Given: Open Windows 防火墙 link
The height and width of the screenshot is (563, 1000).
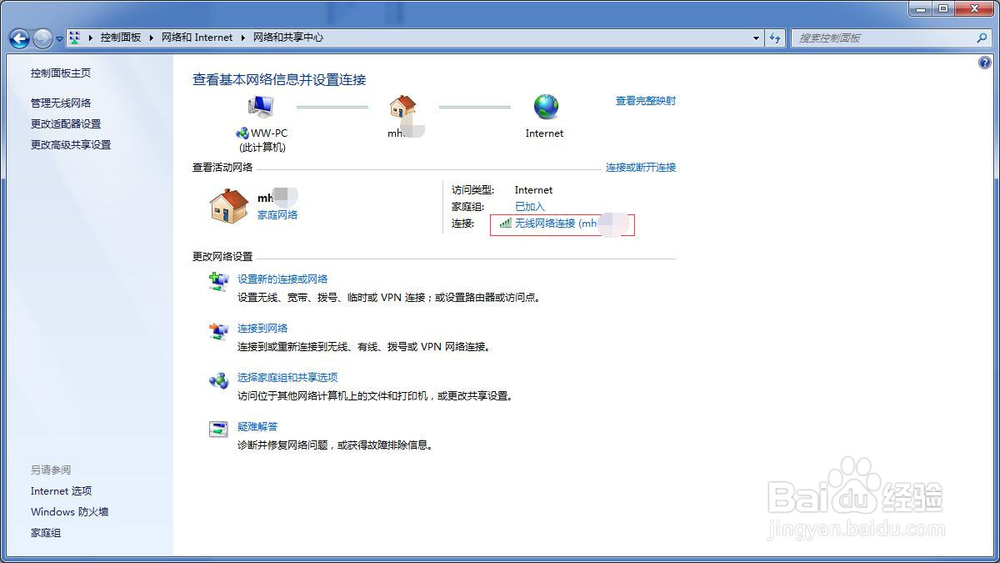Looking at the screenshot, I should [x=70, y=512].
